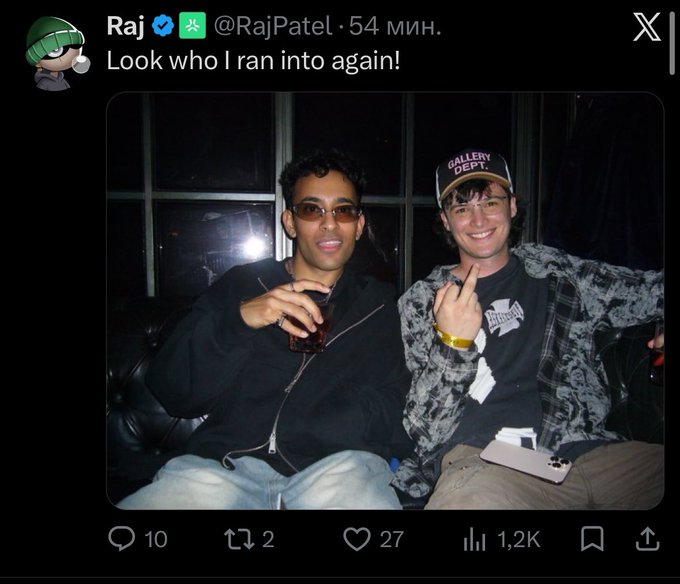This screenshot has width=680, height=584.
Task: Click the 54 мин. timestamp
Action: tap(395, 26)
